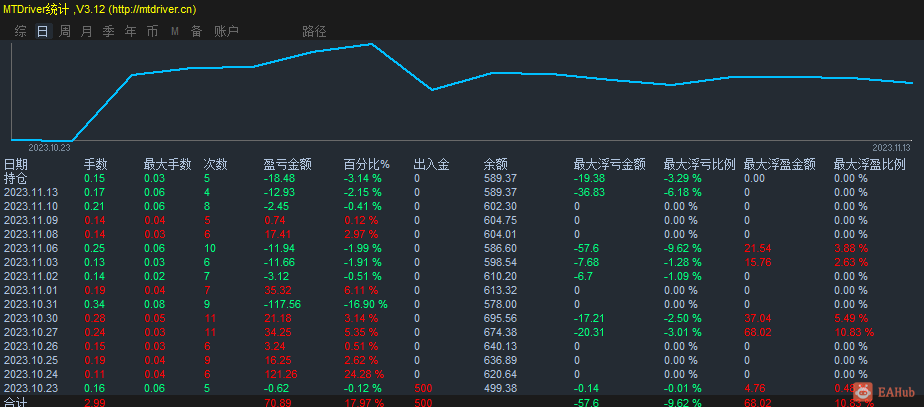Click the mtdriver.cn link in title

pos(154,9)
